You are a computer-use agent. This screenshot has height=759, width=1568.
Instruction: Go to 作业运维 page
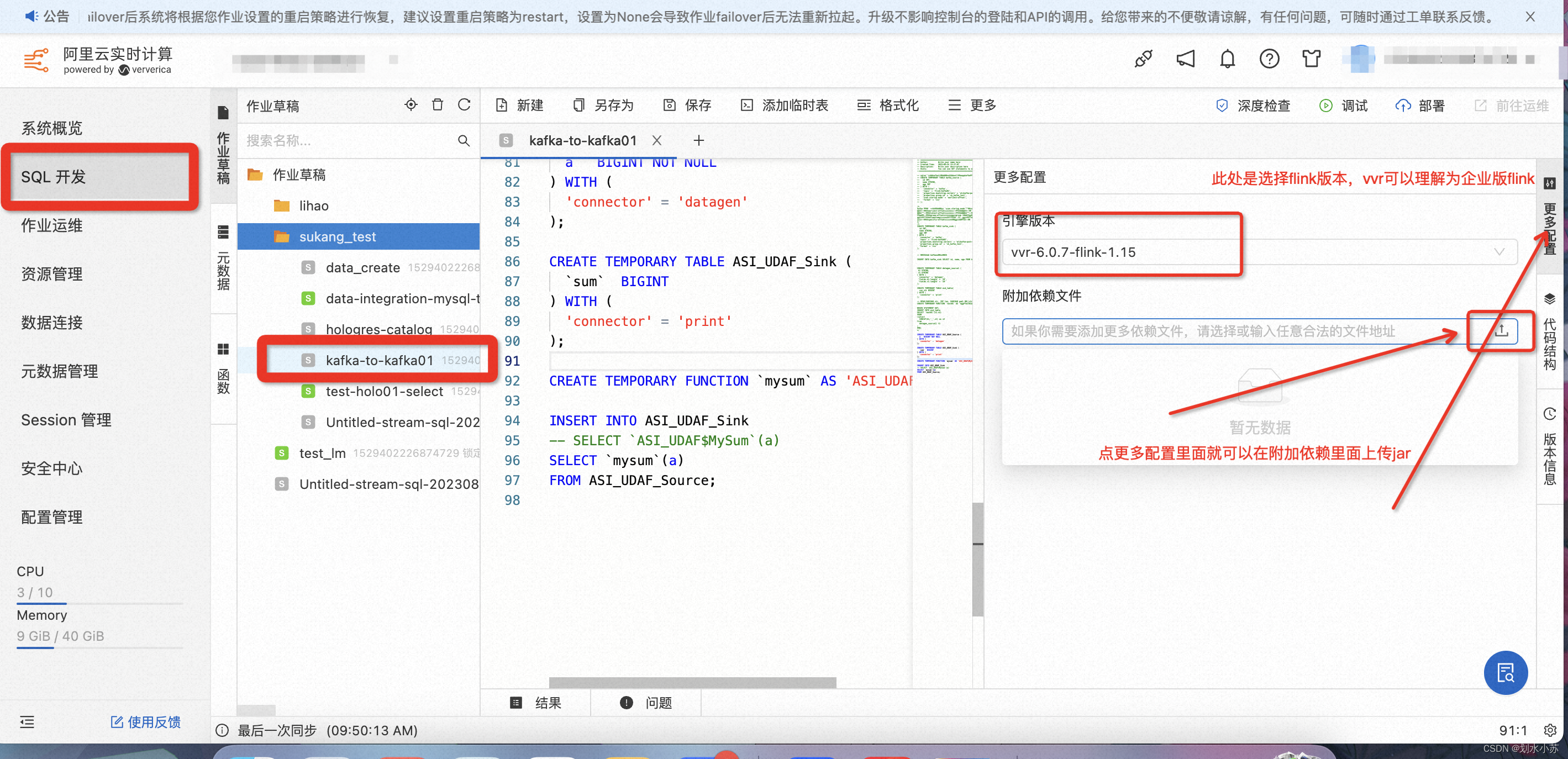[x=52, y=226]
